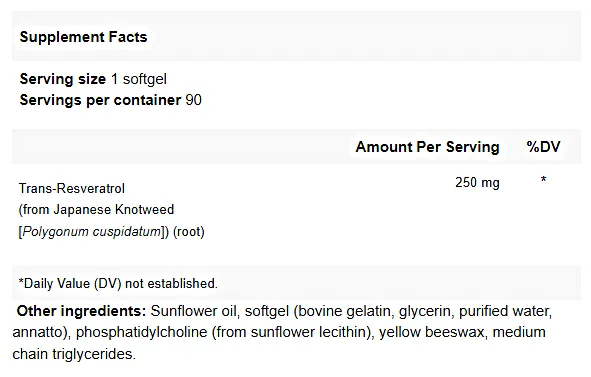This screenshot has width=591, height=377.
Task: Click the (root) text
Action: 189,231
